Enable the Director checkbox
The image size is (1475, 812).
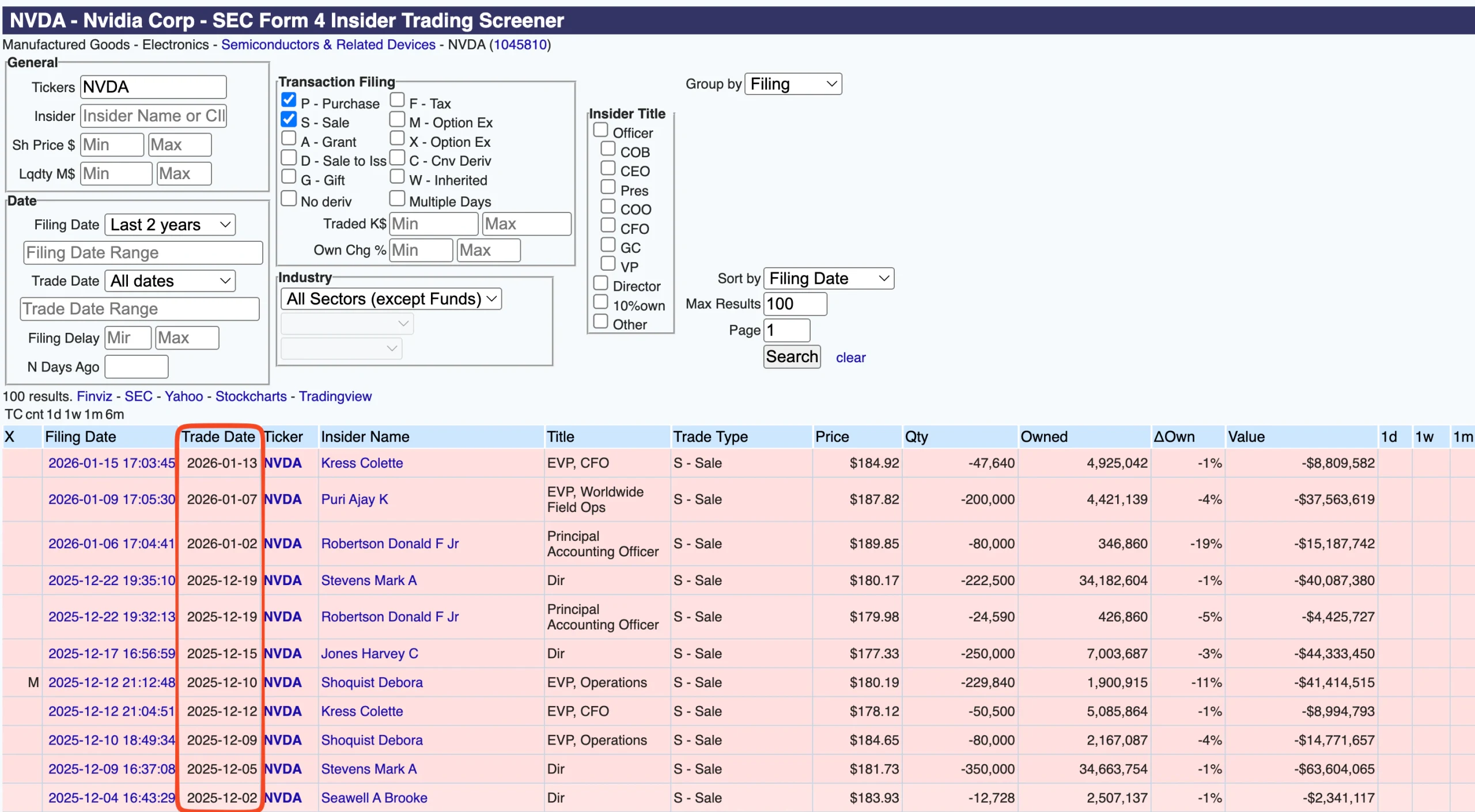[x=602, y=283]
